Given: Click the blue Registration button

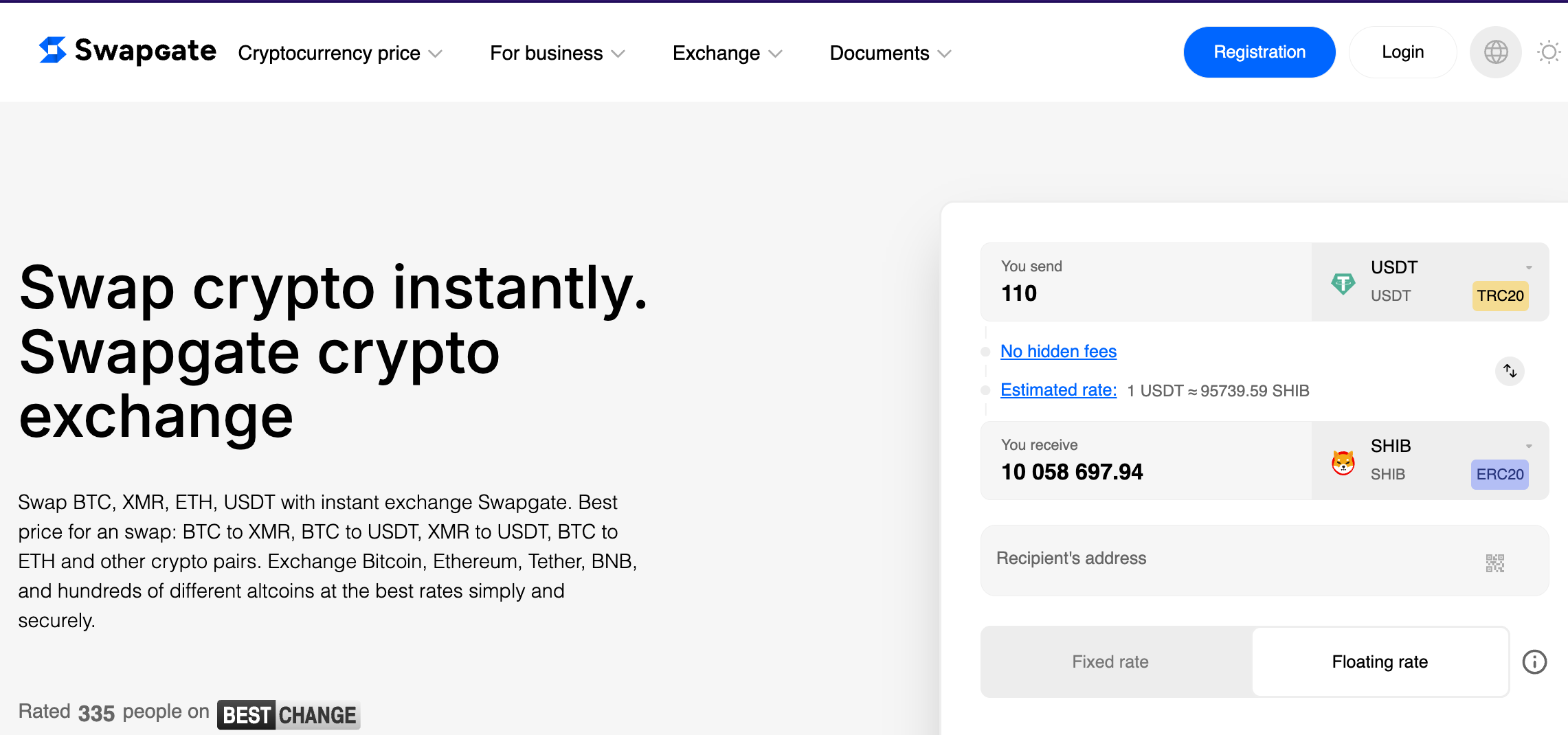Looking at the screenshot, I should (1259, 52).
